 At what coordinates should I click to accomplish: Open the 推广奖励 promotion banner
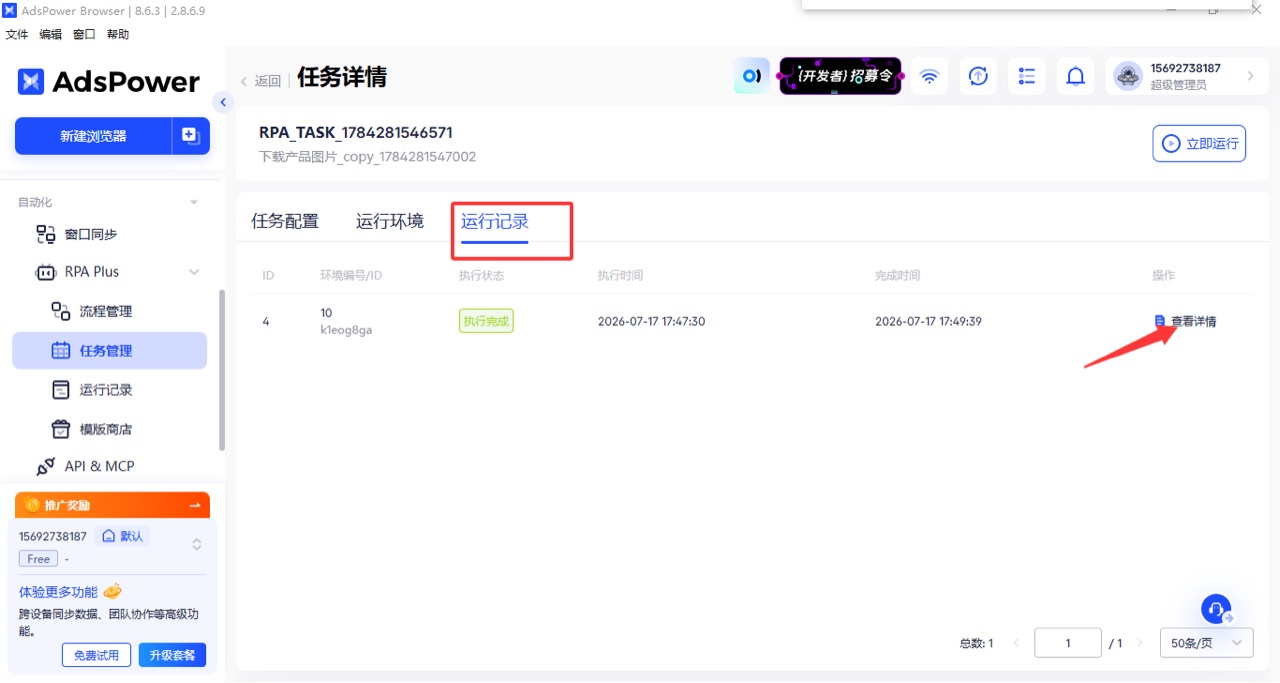[x=112, y=505]
